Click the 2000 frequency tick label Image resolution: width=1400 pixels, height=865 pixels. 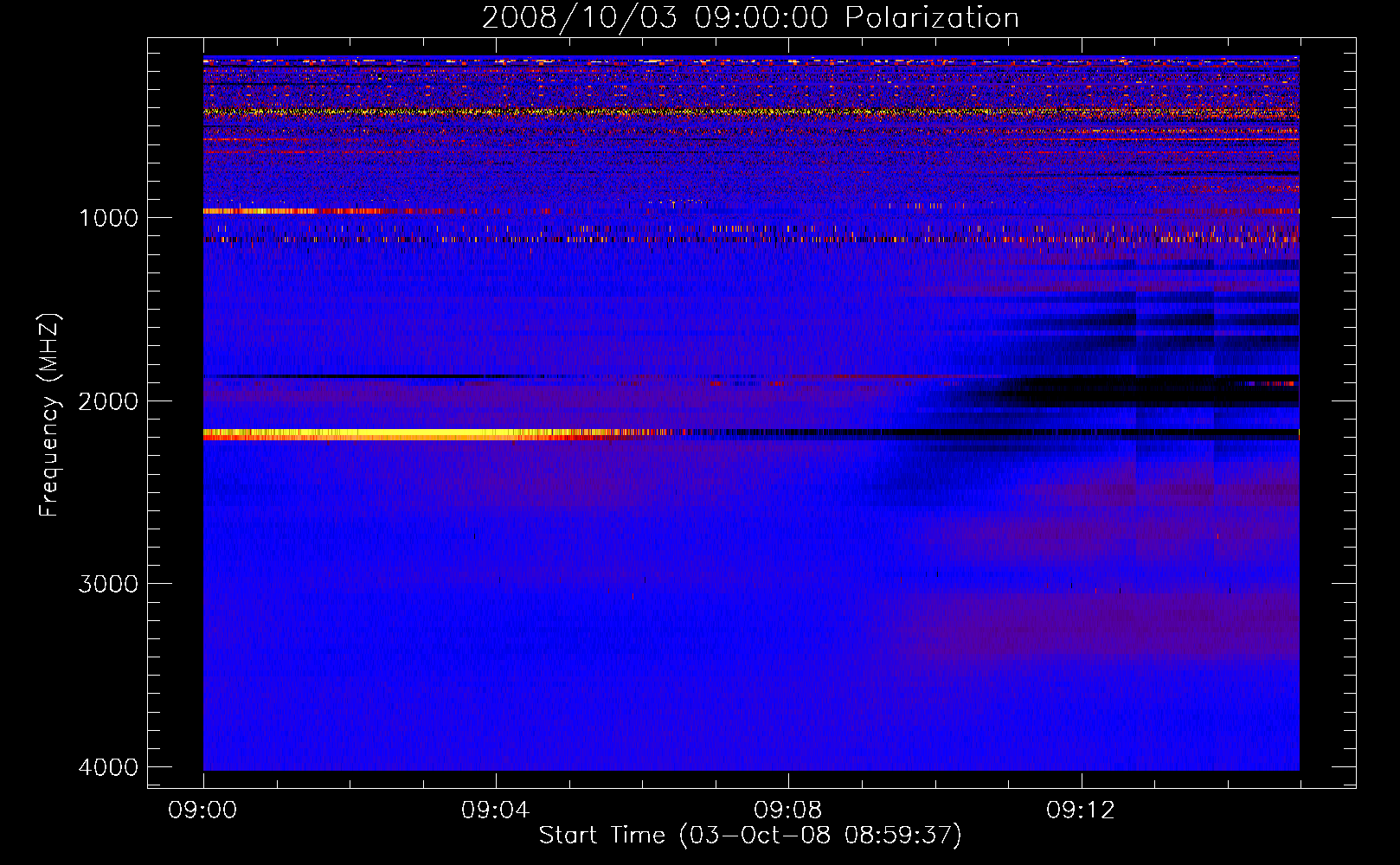[108, 401]
